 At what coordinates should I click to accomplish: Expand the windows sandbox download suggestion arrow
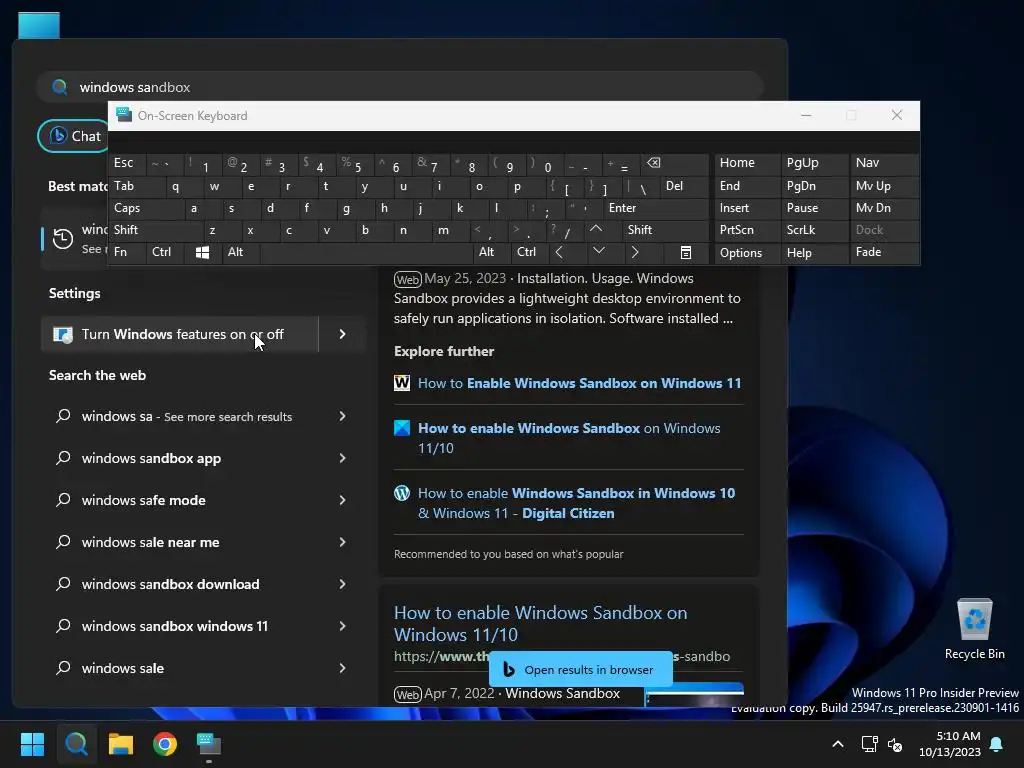pyautogui.click(x=342, y=584)
